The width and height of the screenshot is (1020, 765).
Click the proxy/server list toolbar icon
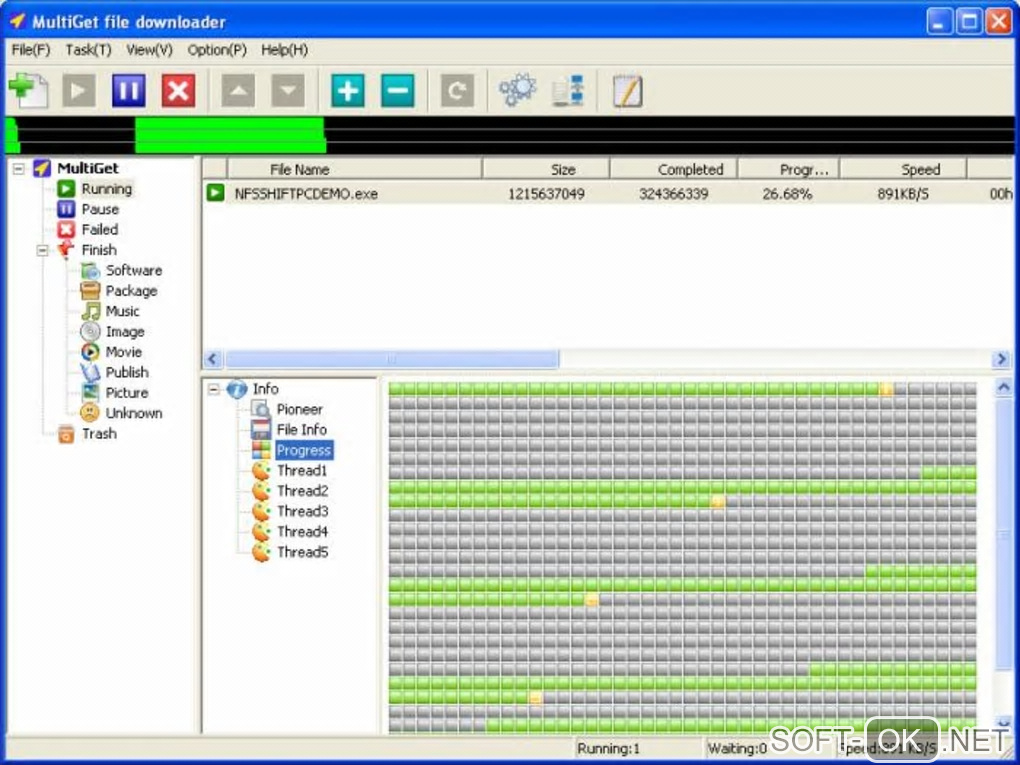coord(568,90)
